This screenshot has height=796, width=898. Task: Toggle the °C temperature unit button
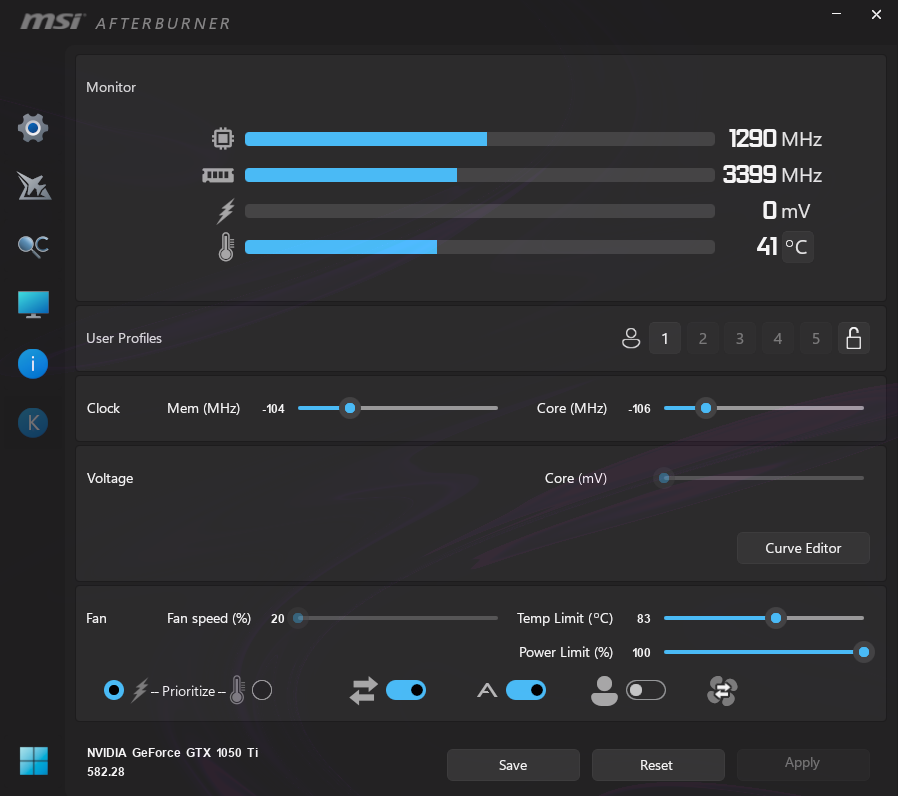797,247
